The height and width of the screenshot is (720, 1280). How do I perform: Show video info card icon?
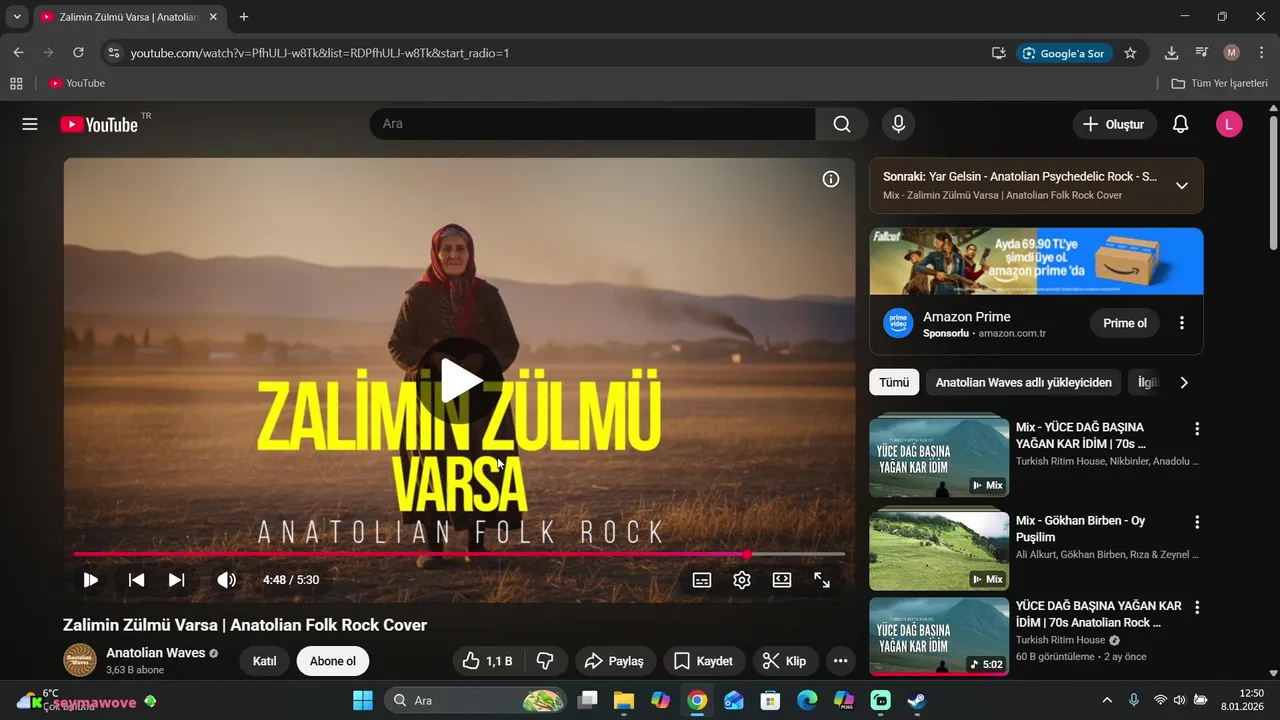tap(831, 179)
